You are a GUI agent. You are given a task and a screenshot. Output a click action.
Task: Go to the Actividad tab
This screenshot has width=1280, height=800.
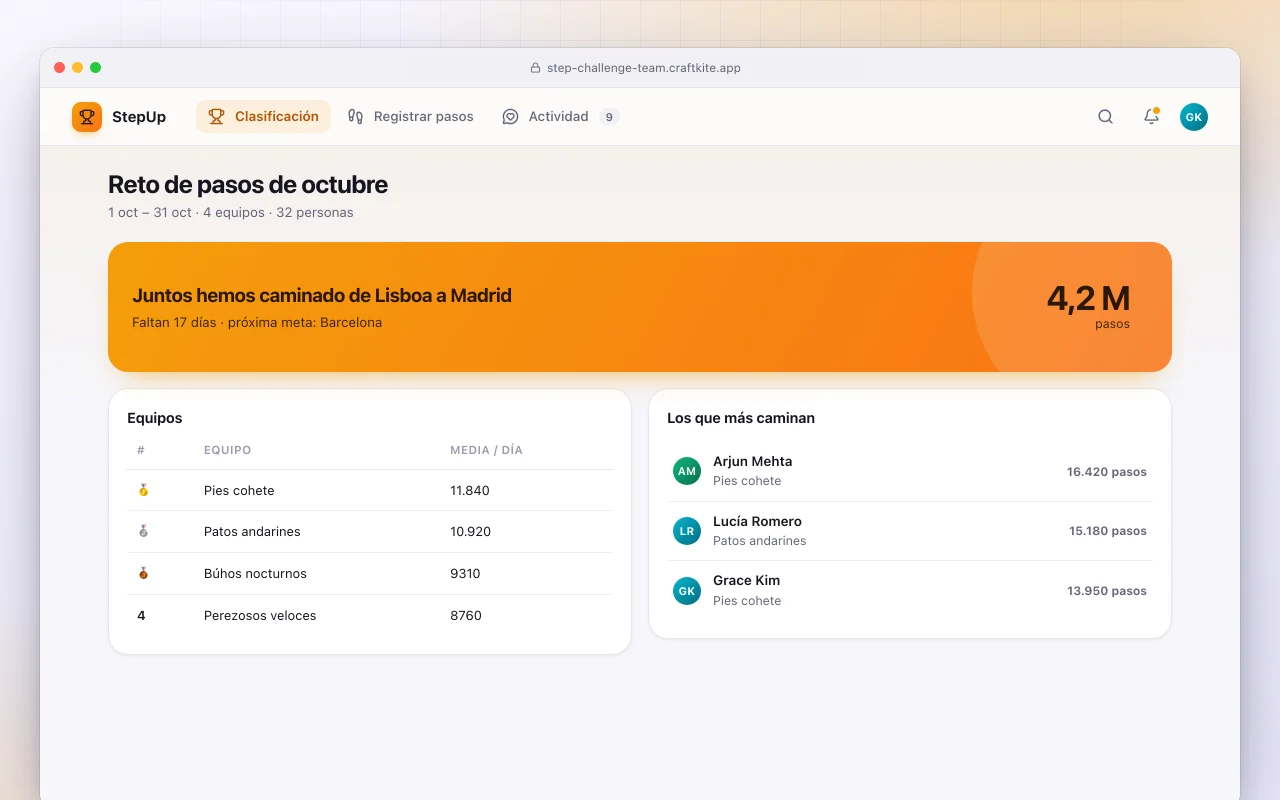click(560, 117)
